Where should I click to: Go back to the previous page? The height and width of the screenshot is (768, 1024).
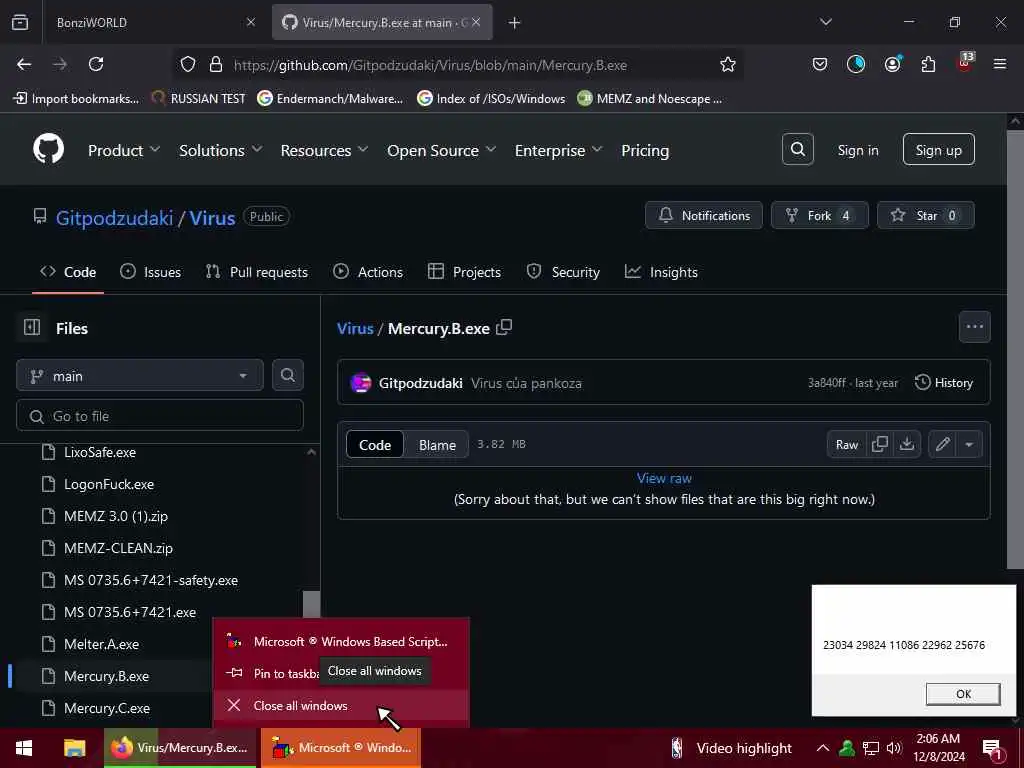point(24,64)
